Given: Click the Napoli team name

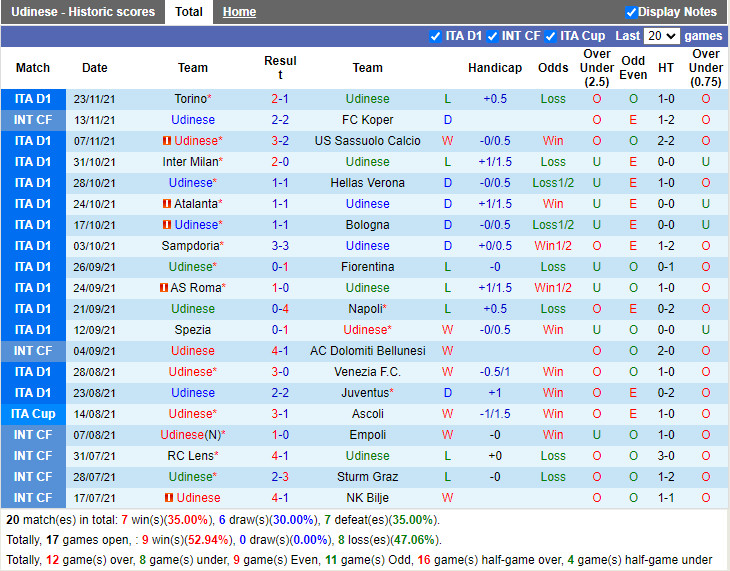Looking at the screenshot, I should (x=365, y=309).
